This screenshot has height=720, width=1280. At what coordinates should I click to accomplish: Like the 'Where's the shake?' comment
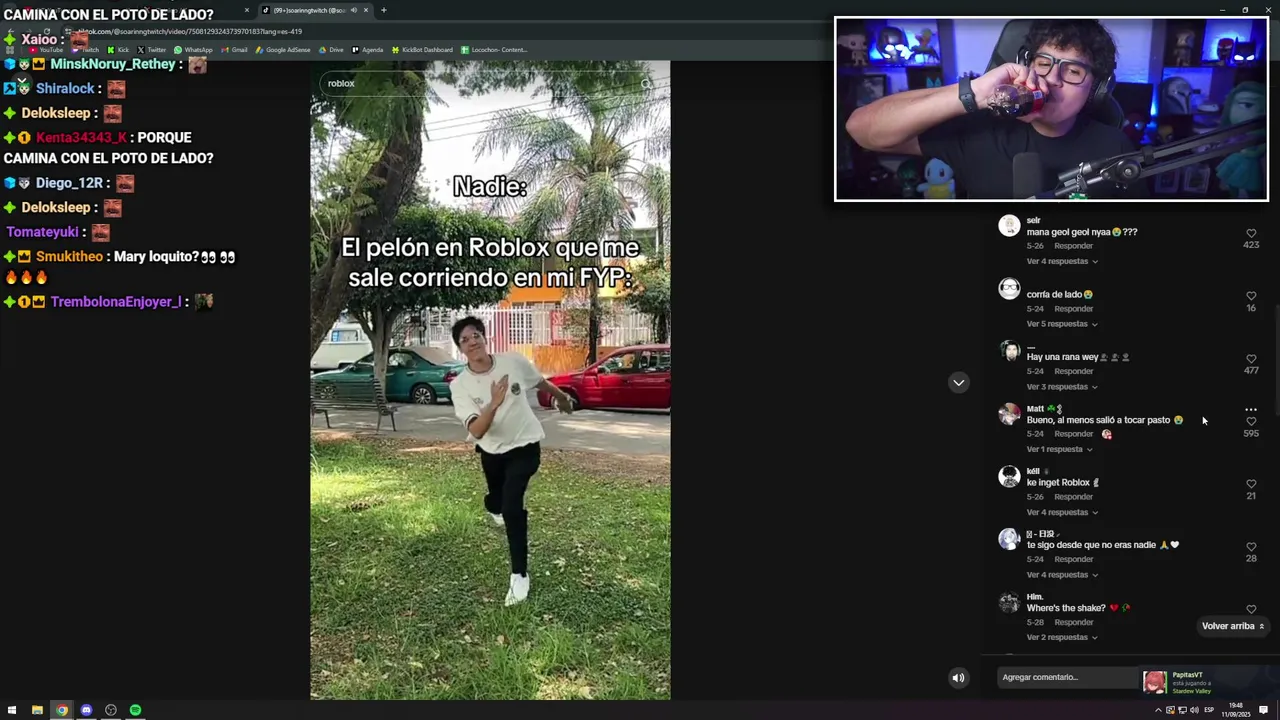tap(1251, 609)
